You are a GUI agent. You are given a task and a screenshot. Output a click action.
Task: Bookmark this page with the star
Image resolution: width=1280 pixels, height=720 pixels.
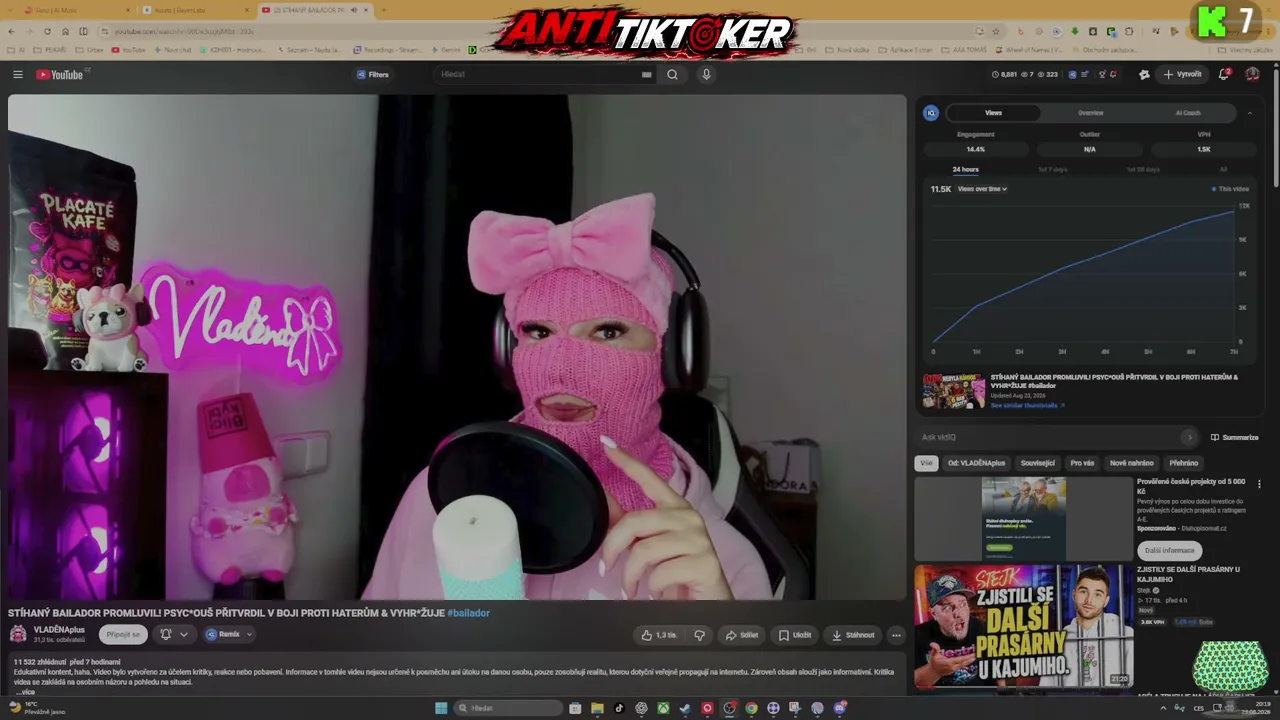pos(995,31)
